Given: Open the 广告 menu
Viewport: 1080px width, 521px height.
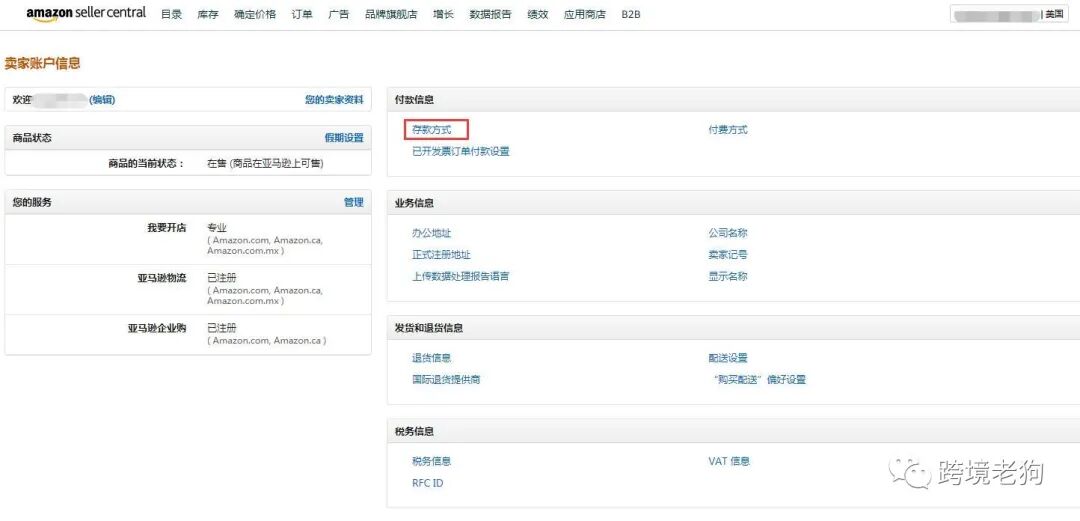Looking at the screenshot, I should coord(339,14).
